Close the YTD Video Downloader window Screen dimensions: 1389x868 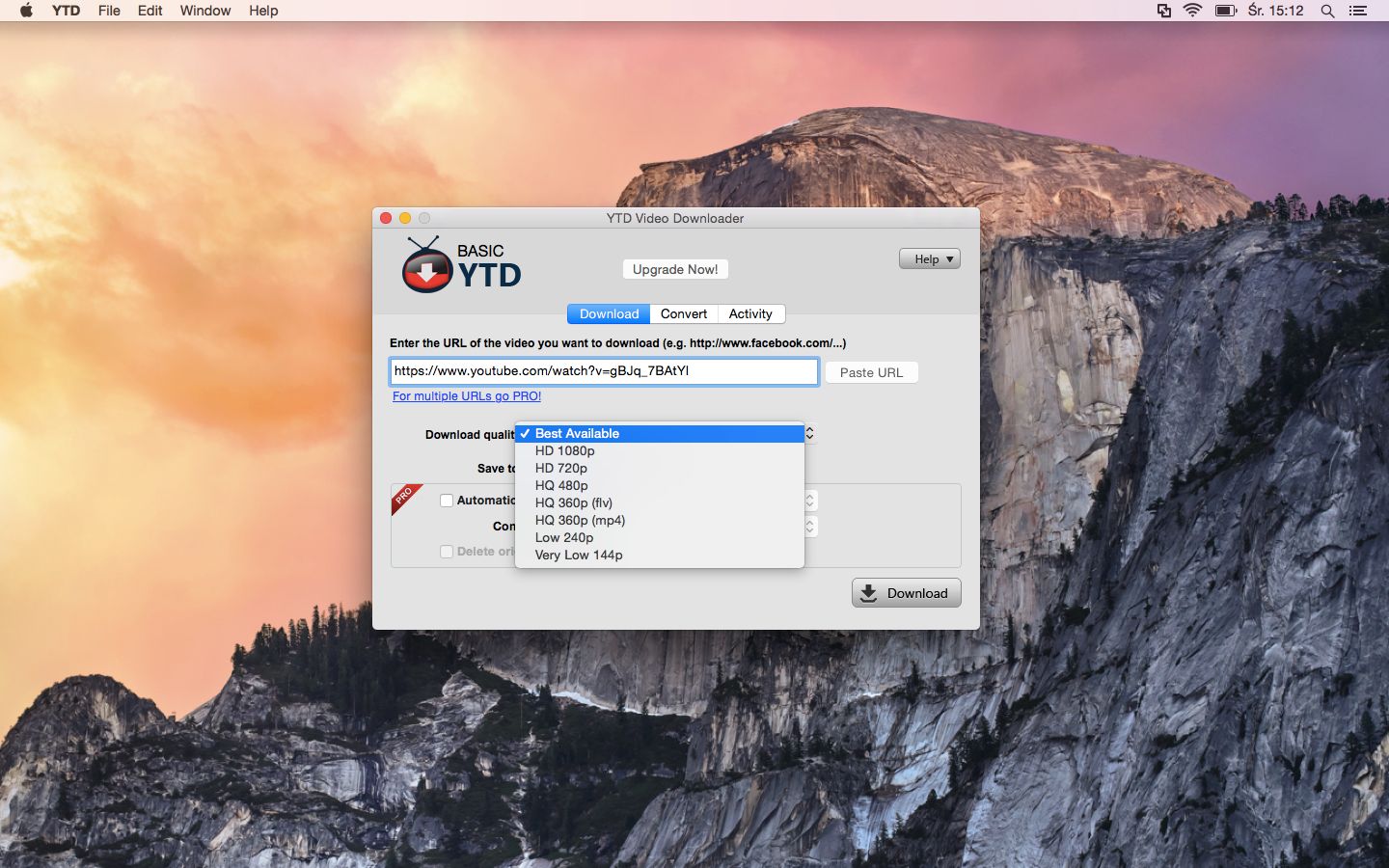click(x=386, y=218)
